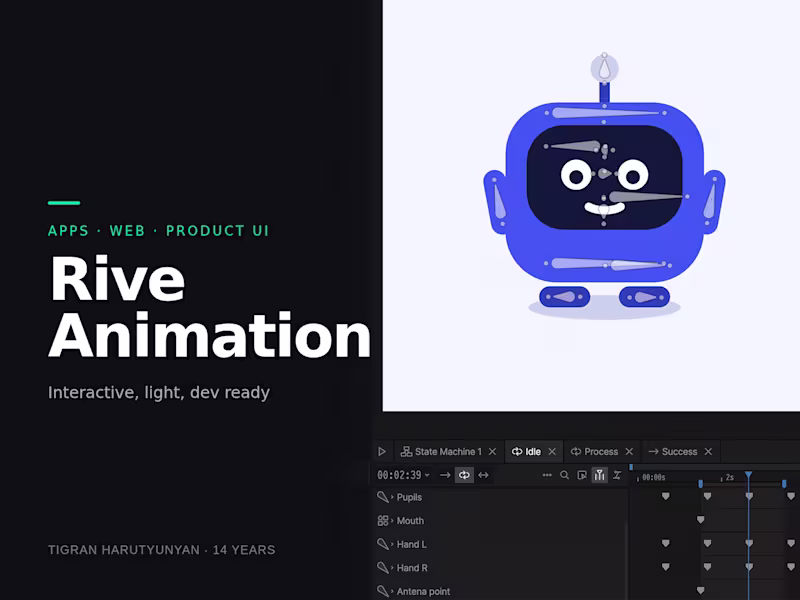
Task: Click the 'APPS · WEB · PRODUCT UI' text
Action: tap(158, 231)
